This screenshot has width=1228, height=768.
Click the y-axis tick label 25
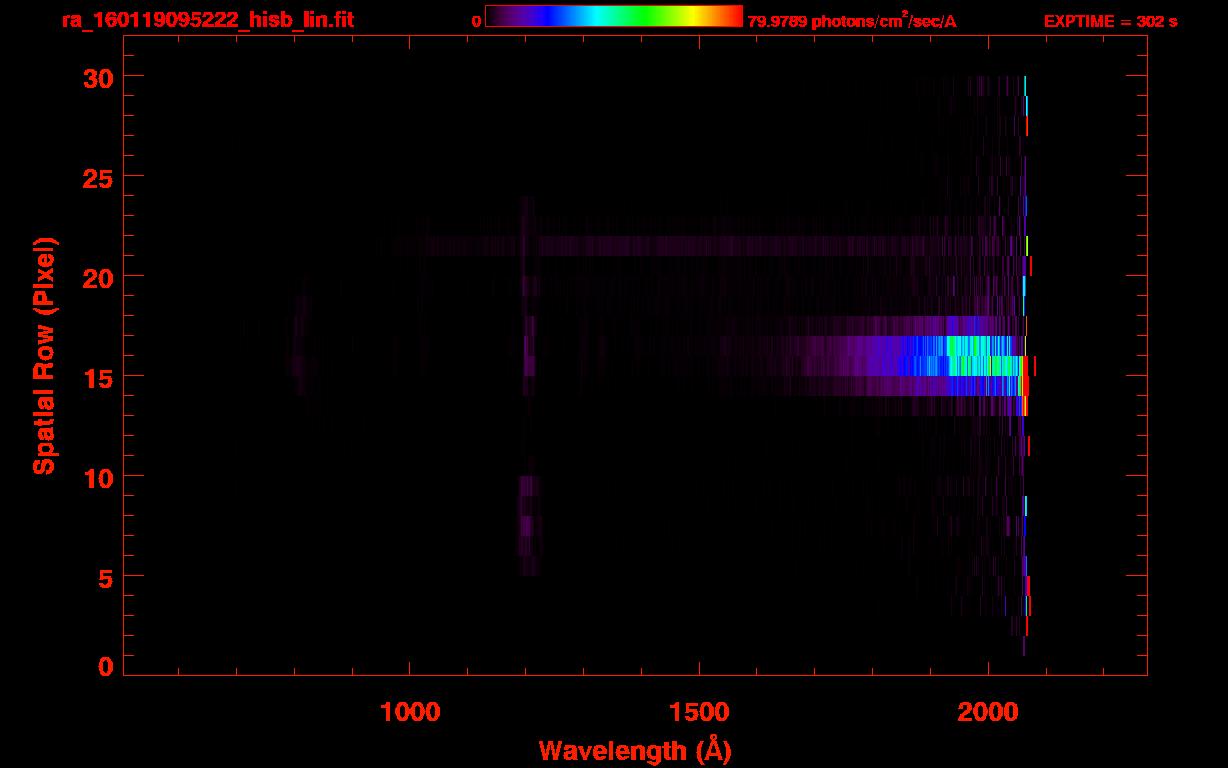click(98, 177)
